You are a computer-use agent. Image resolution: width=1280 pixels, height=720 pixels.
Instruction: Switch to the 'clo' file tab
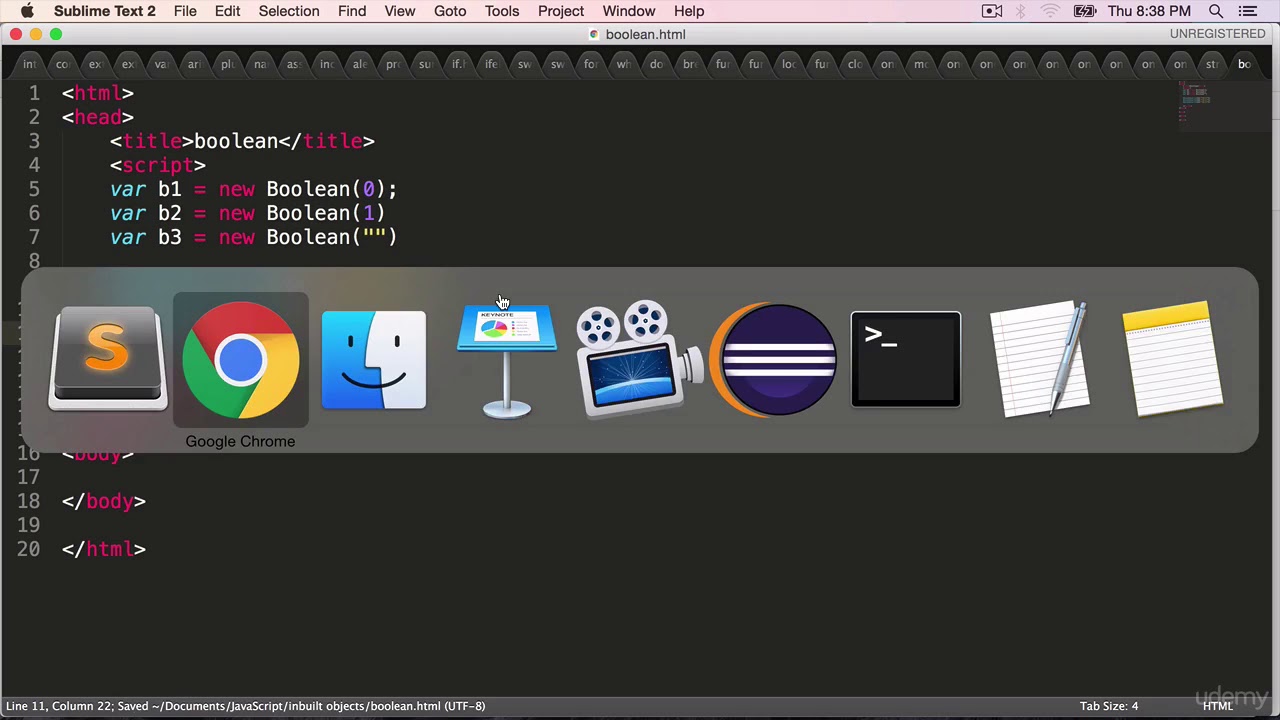coord(854,64)
